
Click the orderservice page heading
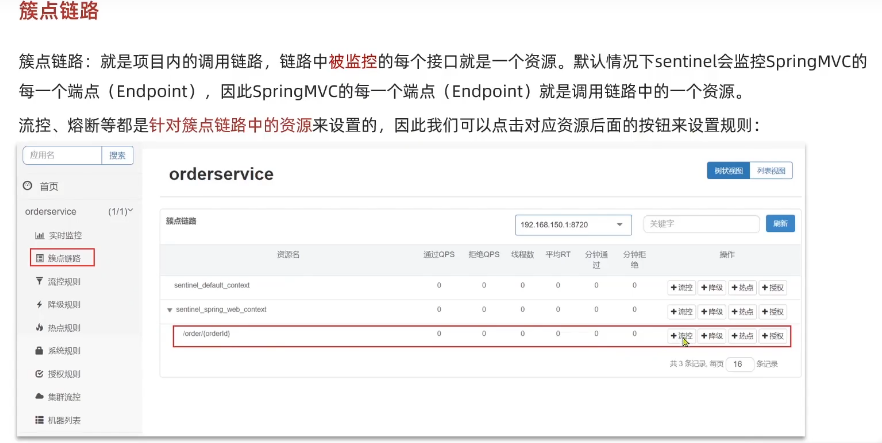[x=221, y=174]
